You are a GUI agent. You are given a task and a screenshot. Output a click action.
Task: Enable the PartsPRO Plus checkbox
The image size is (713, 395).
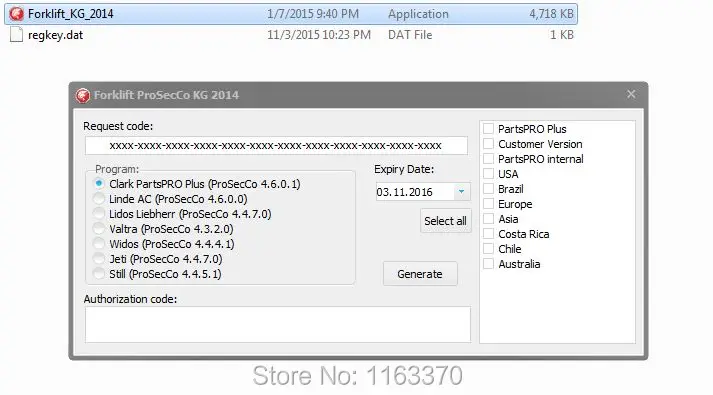tap(488, 129)
